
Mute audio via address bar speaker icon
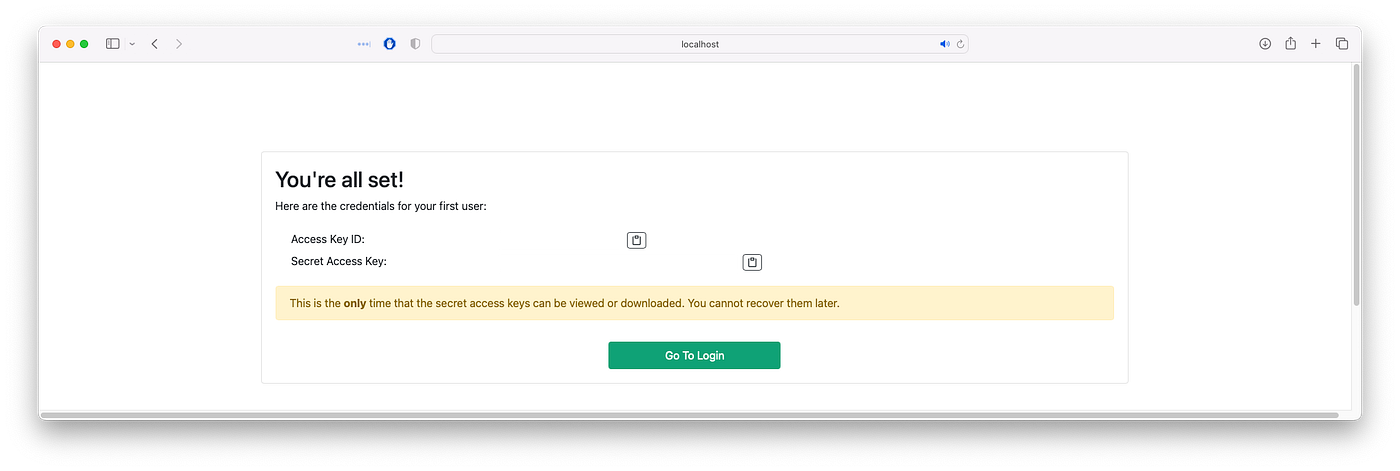point(944,44)
